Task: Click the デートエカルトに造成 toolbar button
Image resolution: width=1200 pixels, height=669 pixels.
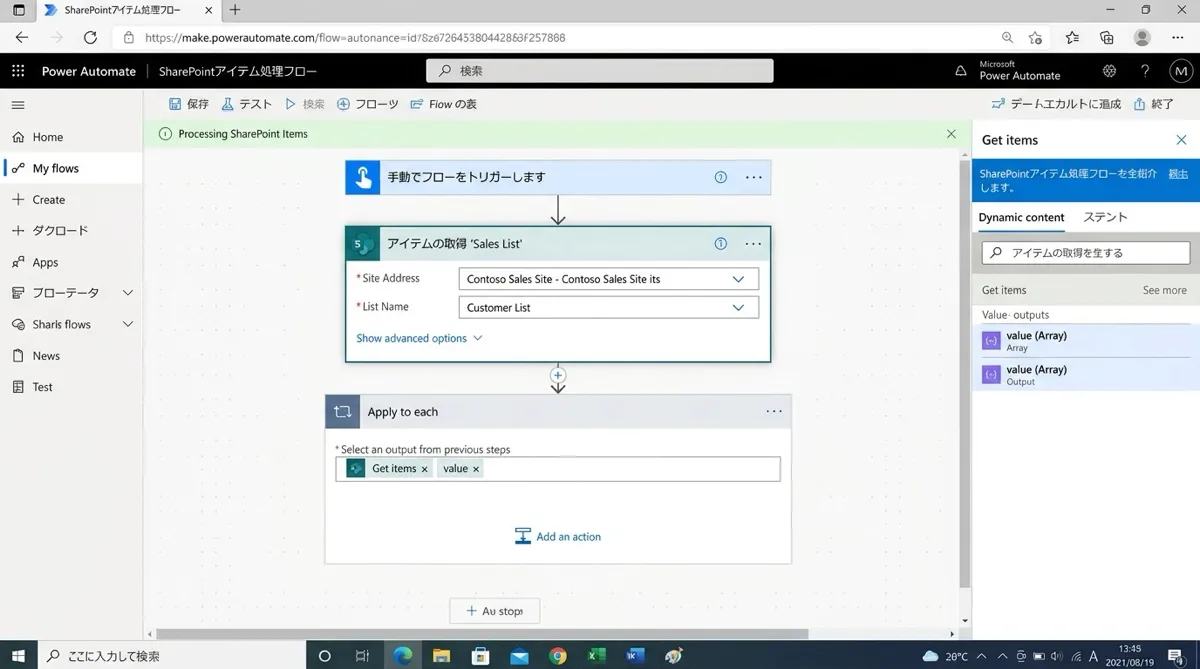Action: (1056, 104)
